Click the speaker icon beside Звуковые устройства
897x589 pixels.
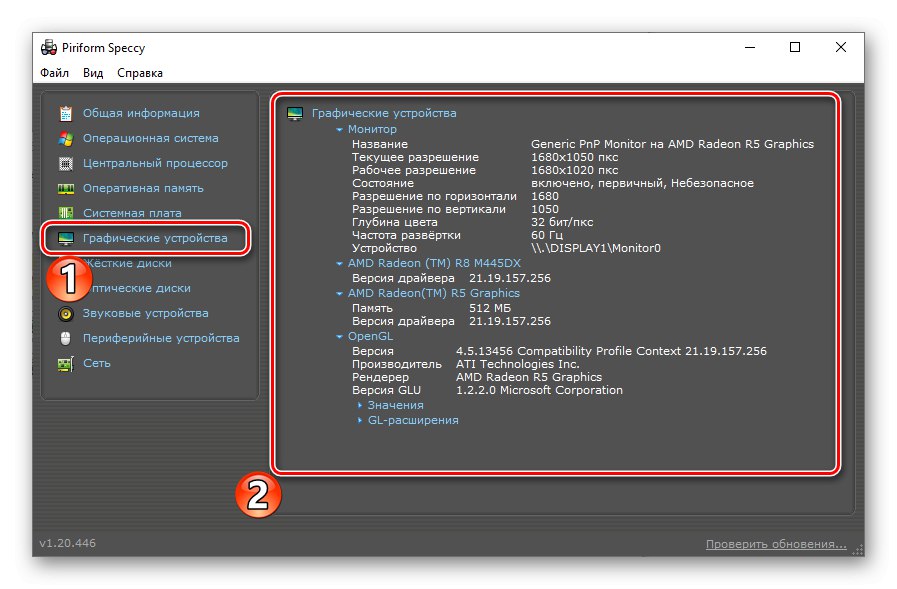[66, 313]
